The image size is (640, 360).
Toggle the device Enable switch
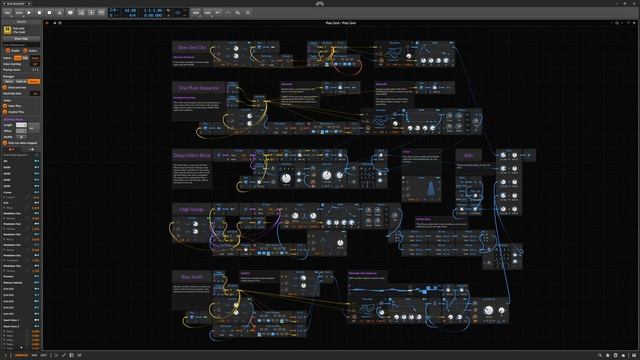(x=7, y=51)
